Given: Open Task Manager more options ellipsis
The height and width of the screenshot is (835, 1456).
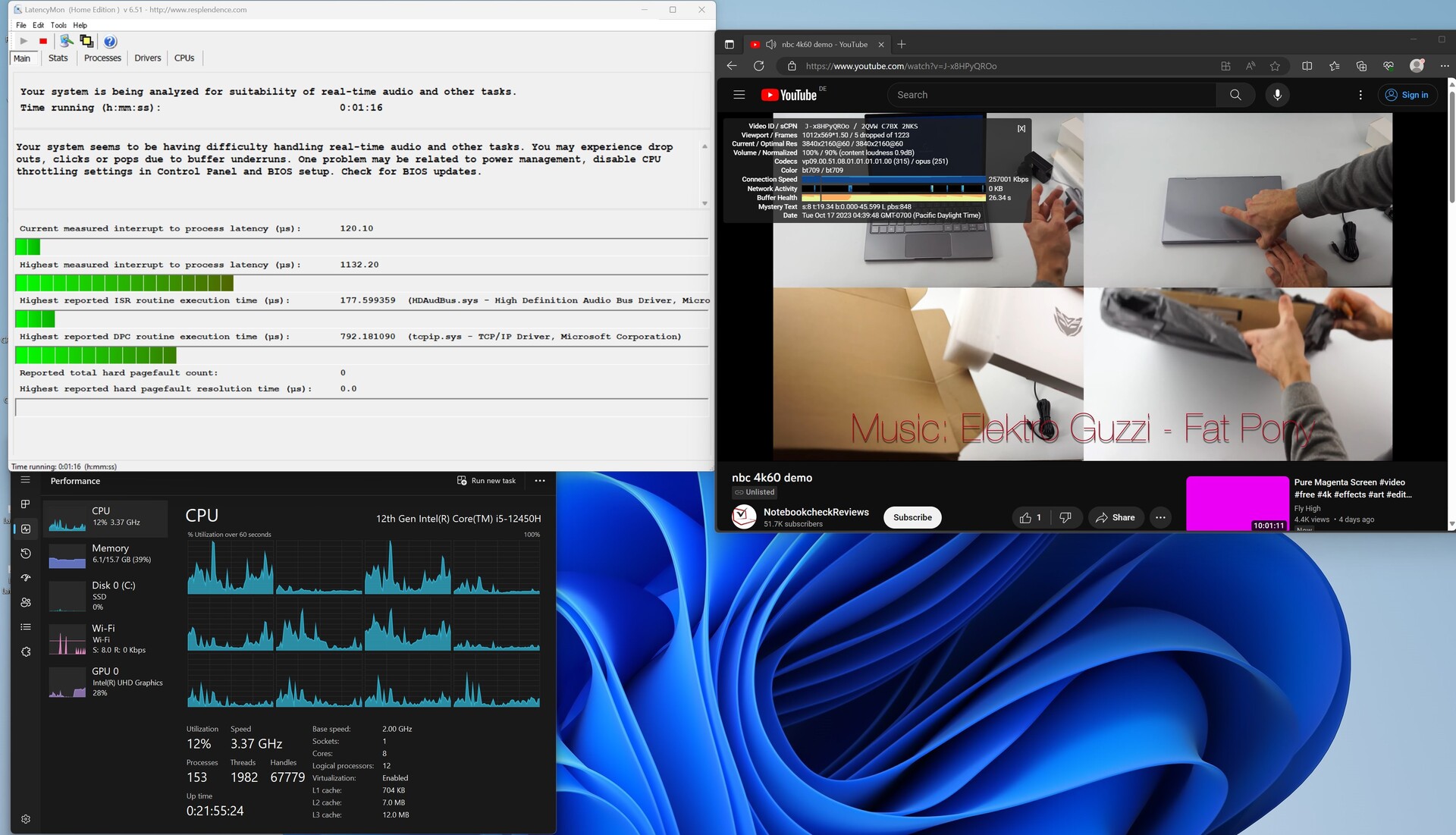Looking at the screenshot, I should (540, 481).
